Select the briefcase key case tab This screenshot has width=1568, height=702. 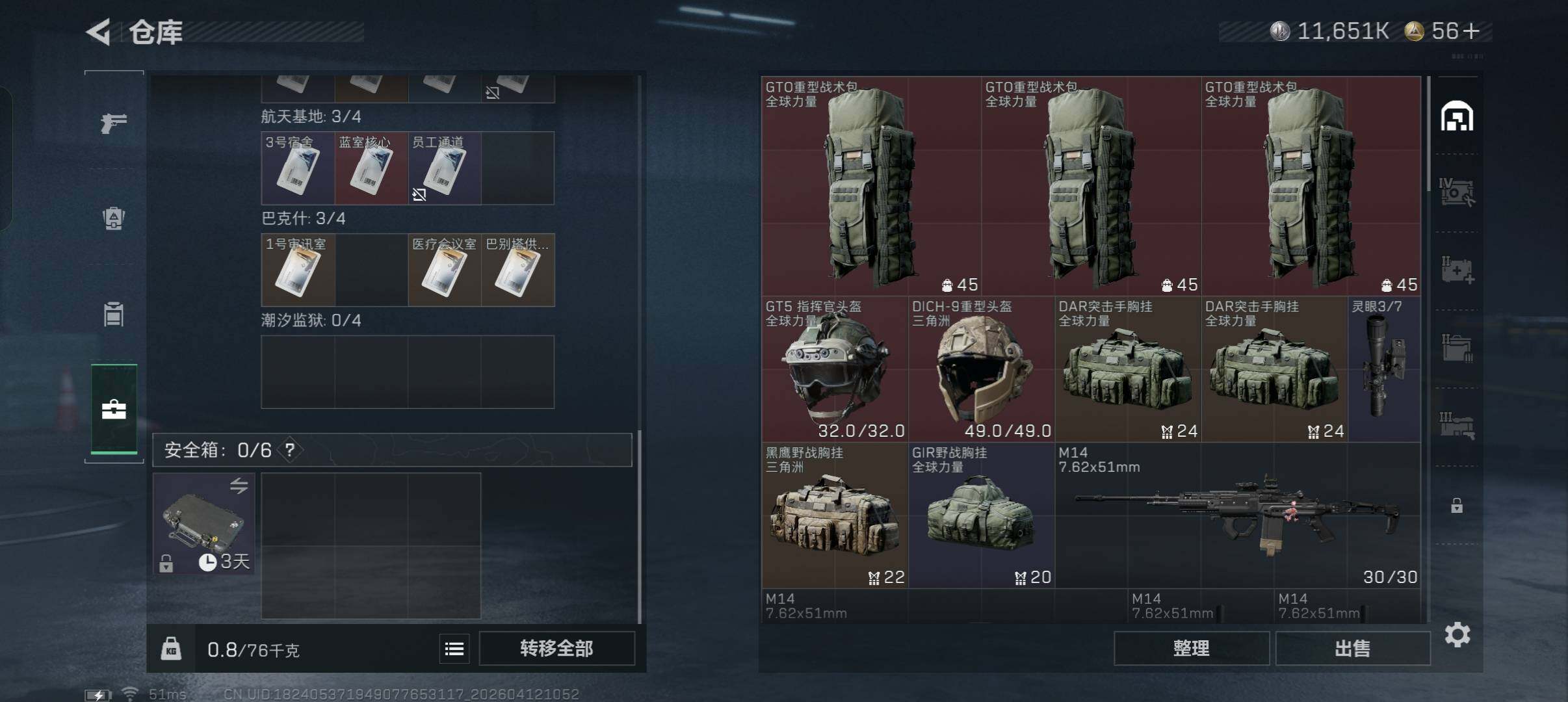114,409
